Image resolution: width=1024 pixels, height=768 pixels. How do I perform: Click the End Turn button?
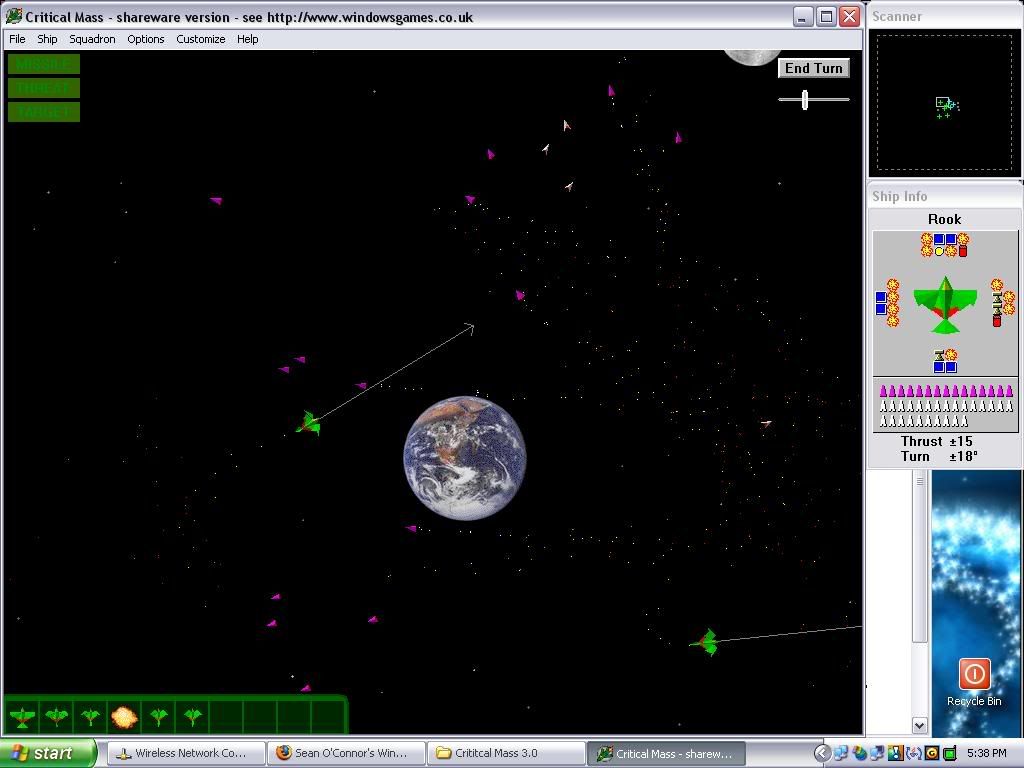tap(814, 68)
